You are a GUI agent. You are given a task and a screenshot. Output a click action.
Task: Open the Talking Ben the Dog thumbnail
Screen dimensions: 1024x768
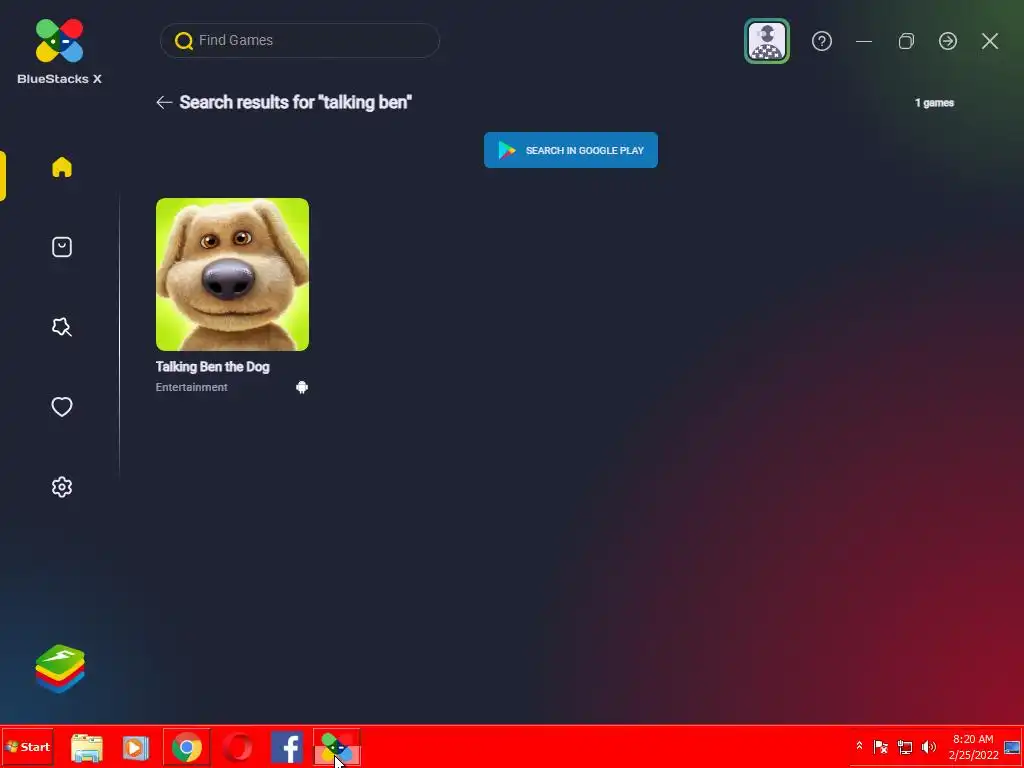232,274
